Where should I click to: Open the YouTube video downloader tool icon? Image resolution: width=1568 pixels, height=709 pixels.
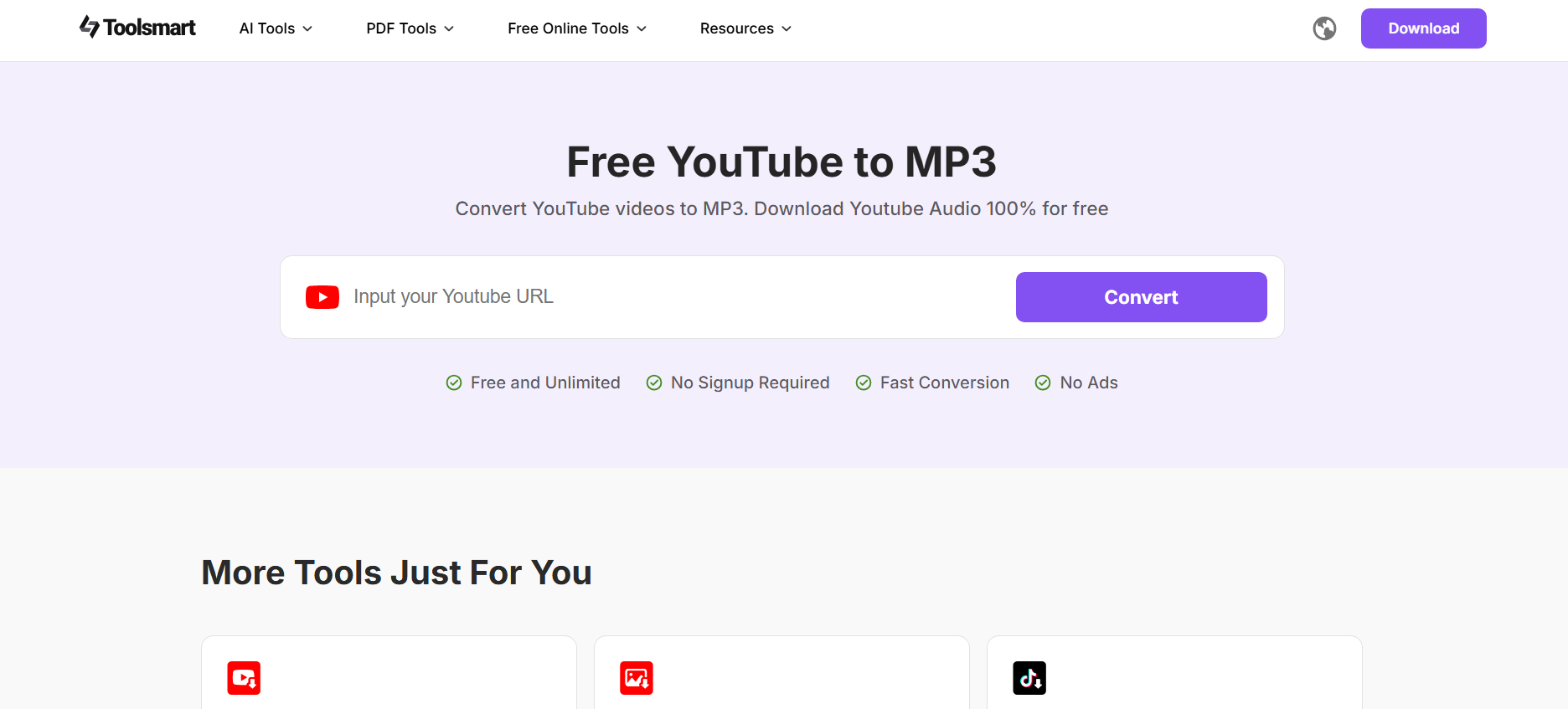pos(244,678)
